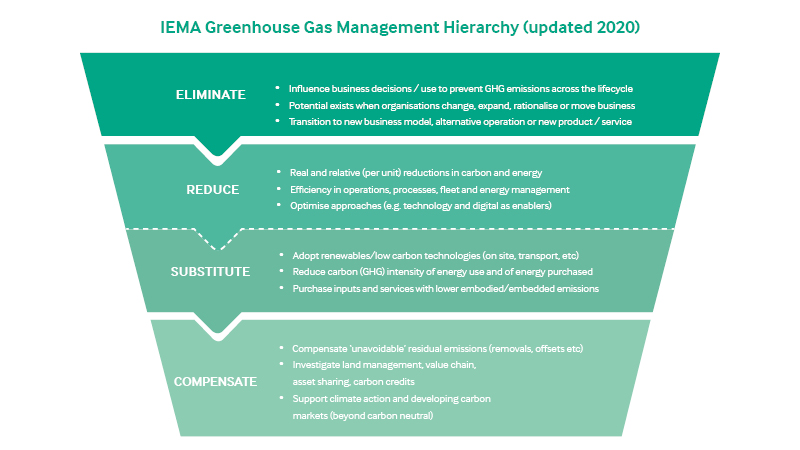The width and height of the screenshot is (800, 450).
Task: Click 'Real and relative (per unit) reductions' line
Action: [x=416, y=173]
